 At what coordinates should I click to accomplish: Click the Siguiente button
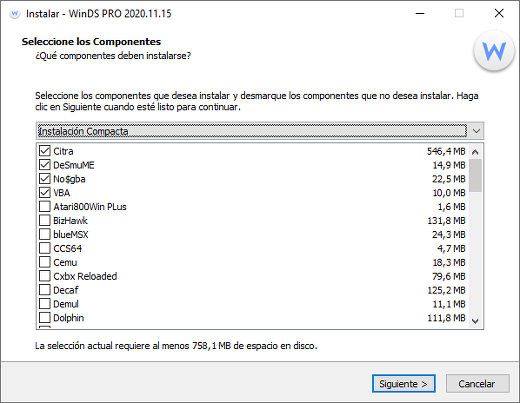[x=404, y=384]
